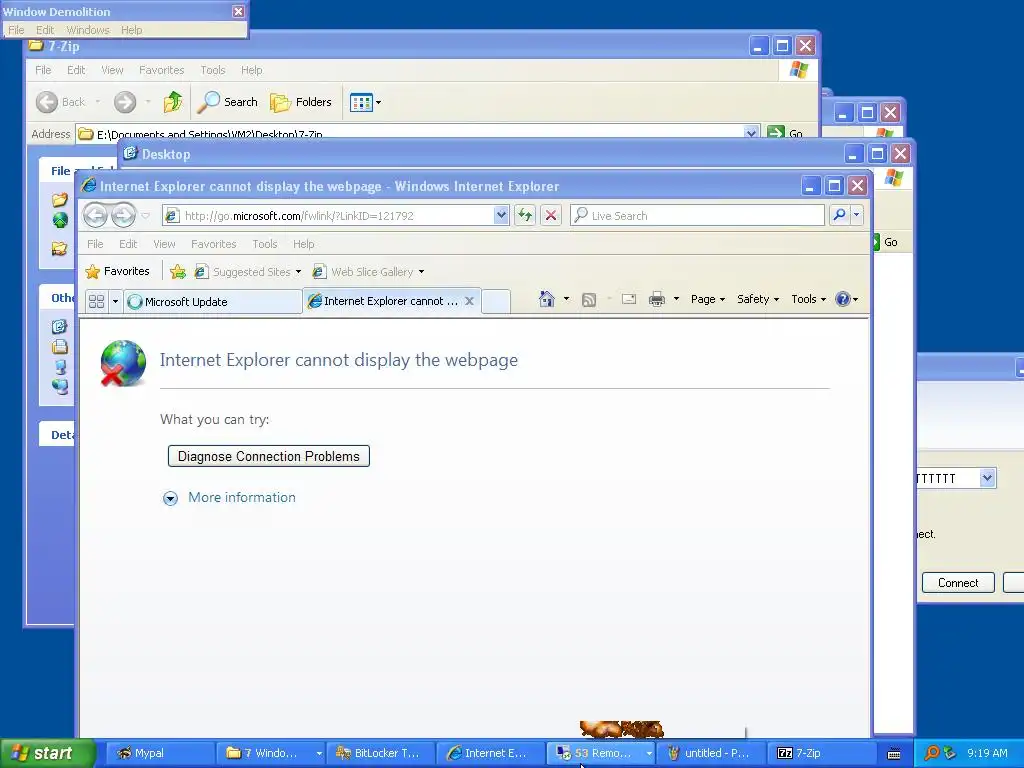Click the Up folder icon in 7-Zip window
The width and height of the screenshot is (1024, 768).
click(173, 102)
